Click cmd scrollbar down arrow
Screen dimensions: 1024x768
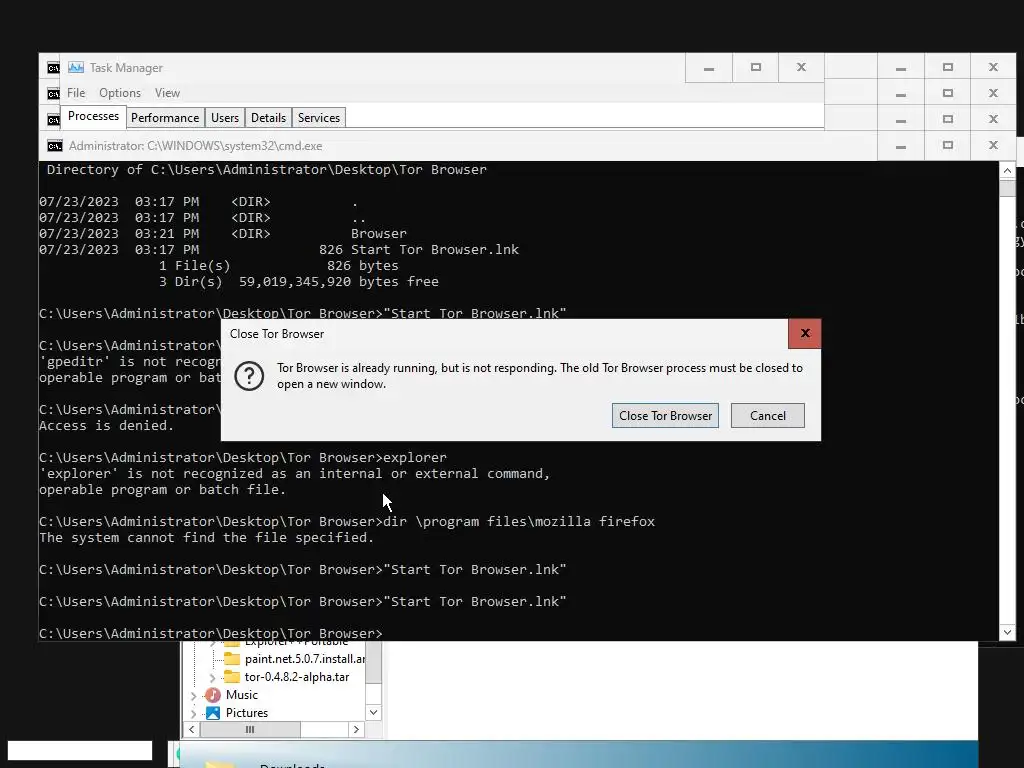1007,632
